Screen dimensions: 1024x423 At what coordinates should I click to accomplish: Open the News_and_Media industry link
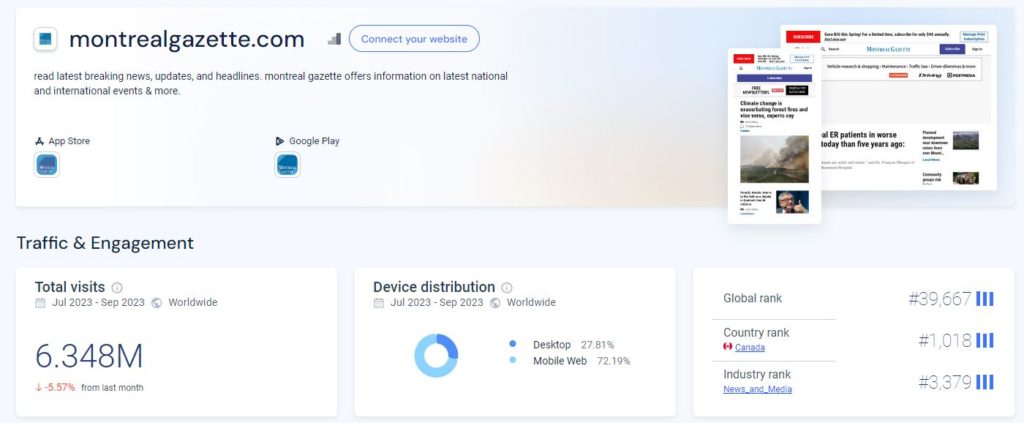[x=758, y=389]
